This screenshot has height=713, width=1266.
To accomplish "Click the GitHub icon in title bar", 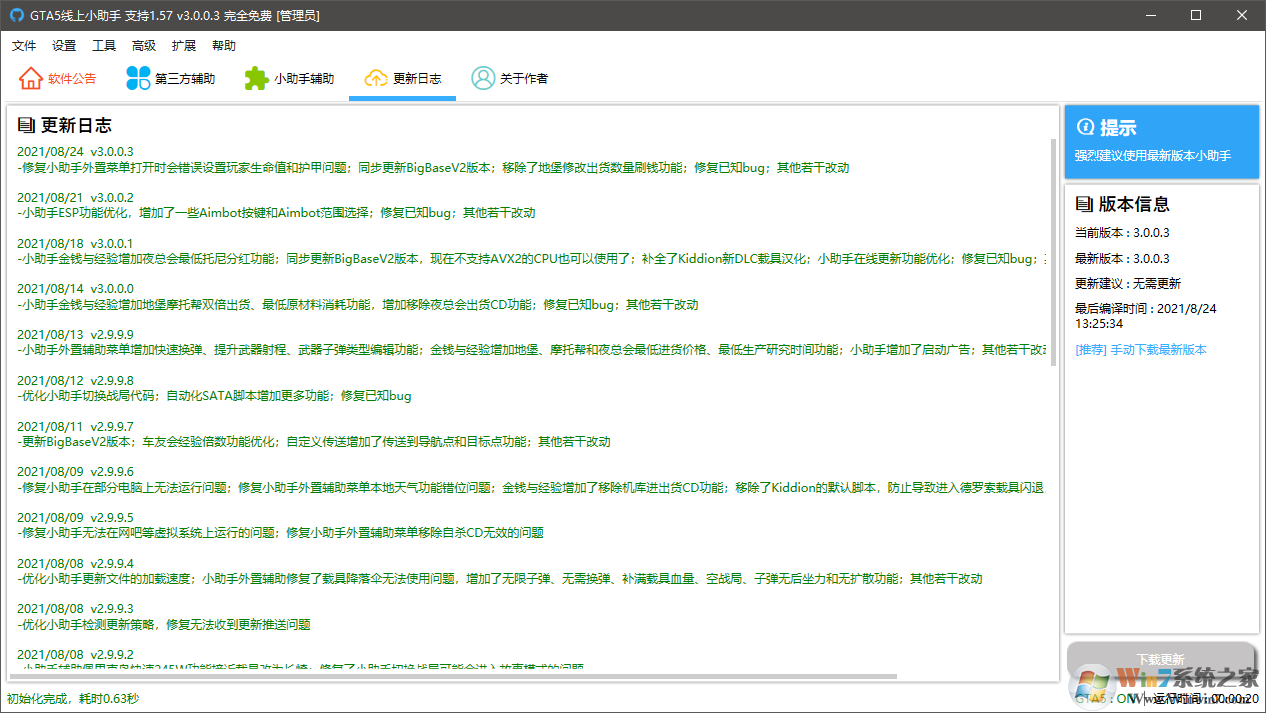I will [16, 16].
